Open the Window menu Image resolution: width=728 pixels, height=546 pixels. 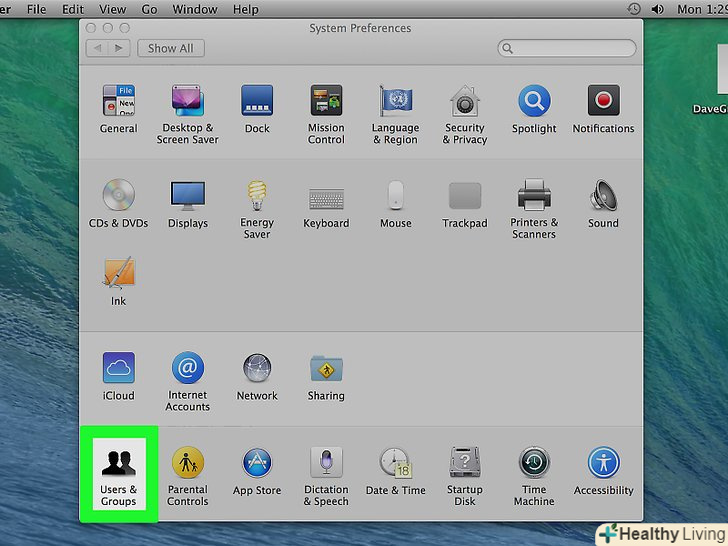coord(195,9)
